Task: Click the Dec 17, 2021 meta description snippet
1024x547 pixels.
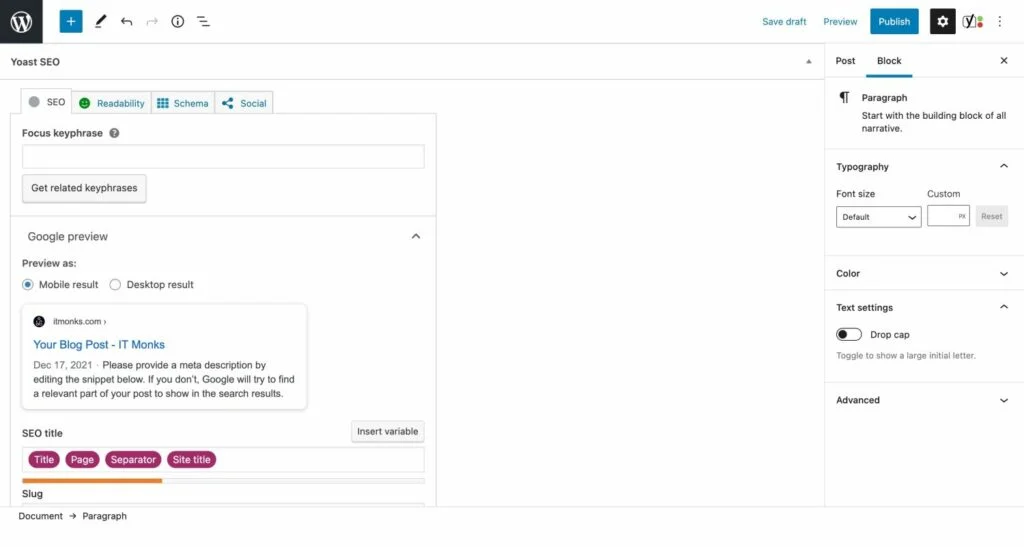Action: [164, 379]
